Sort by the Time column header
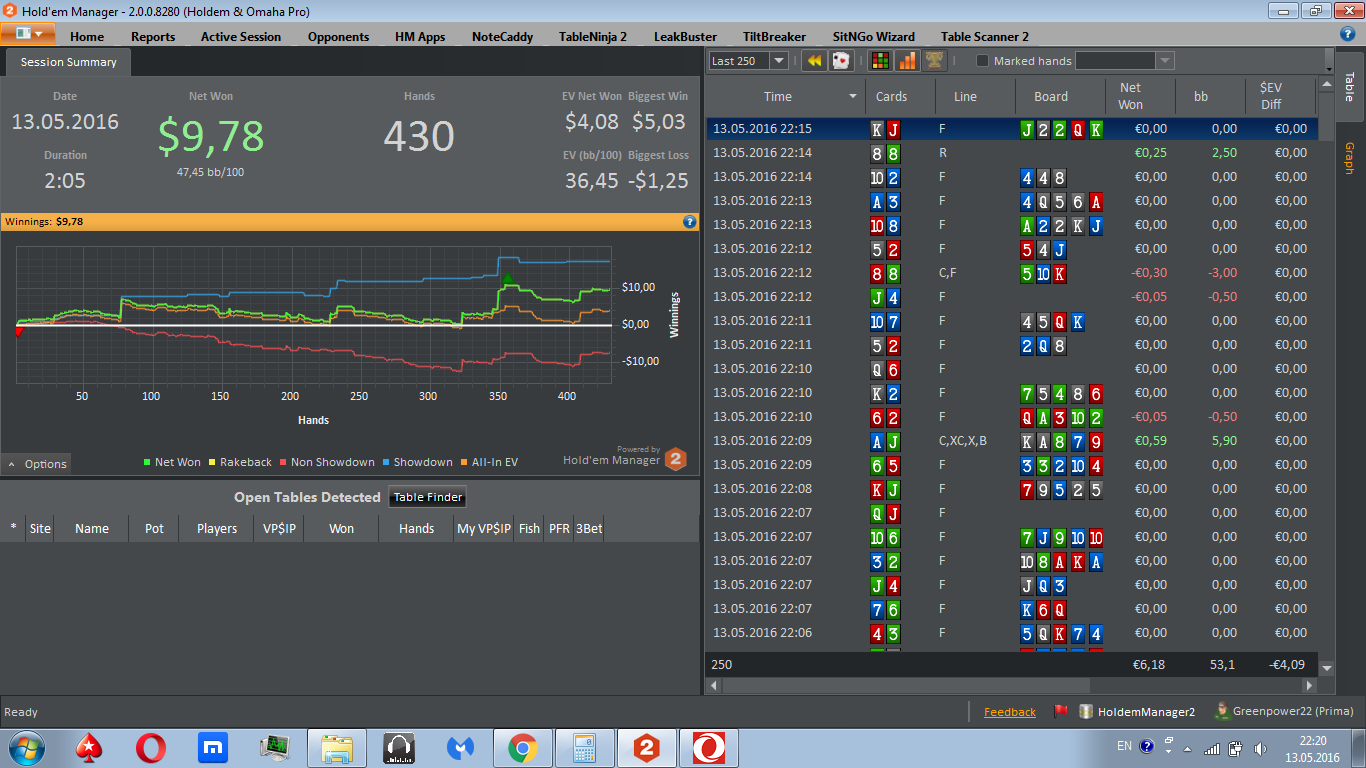Image resolution: width=1366 pixels, height=768 pixels. tap(785, 97)
